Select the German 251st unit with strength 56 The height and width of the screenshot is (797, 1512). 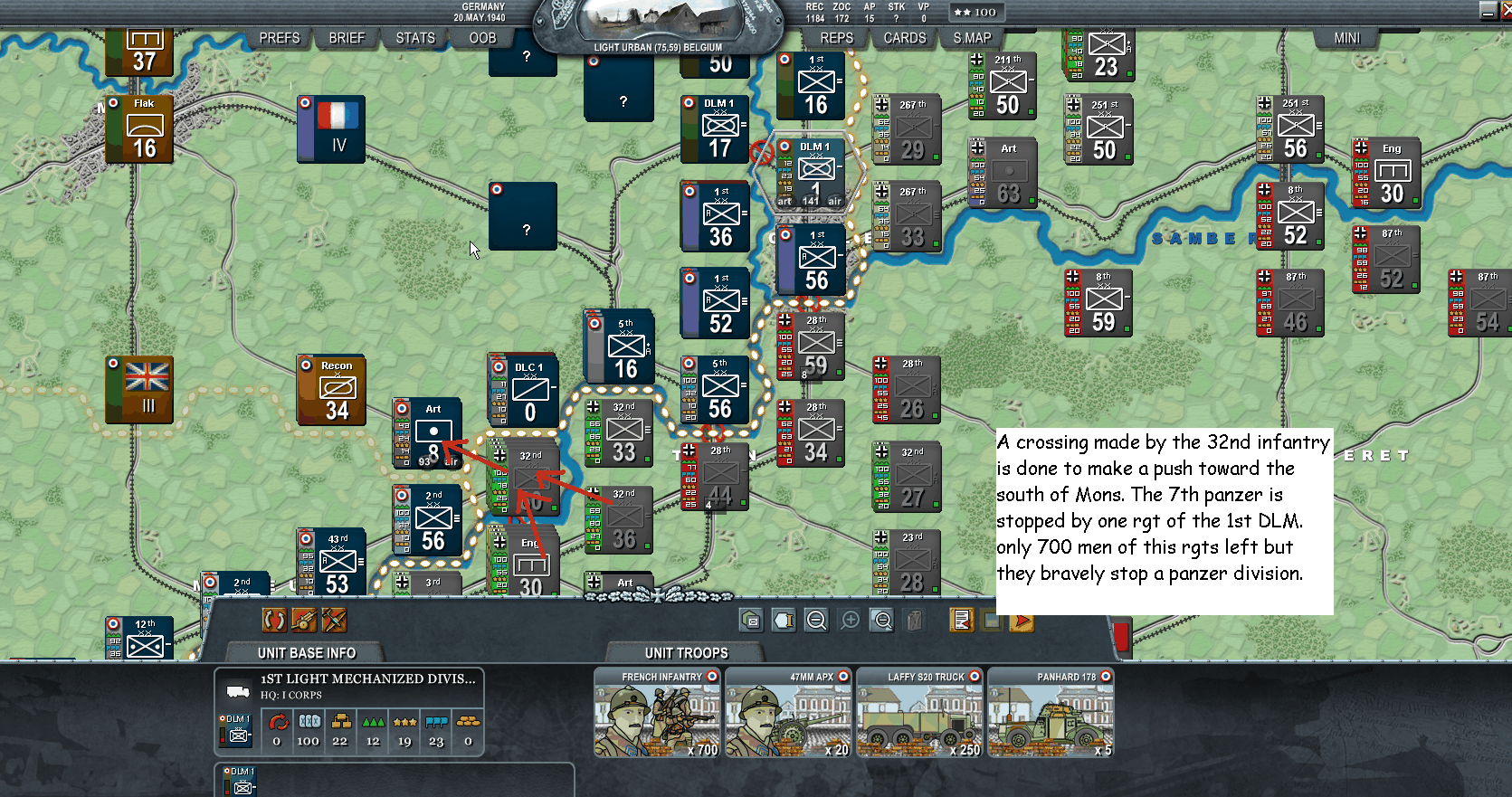tap(1290, 129)
